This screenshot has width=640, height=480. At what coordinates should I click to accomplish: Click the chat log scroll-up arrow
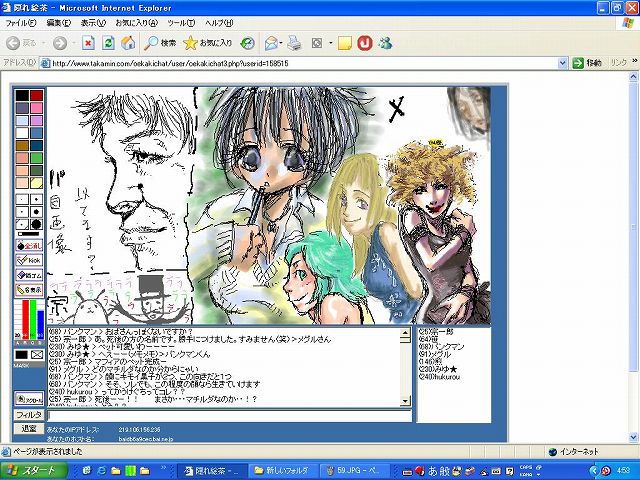[x=405, y=333]
